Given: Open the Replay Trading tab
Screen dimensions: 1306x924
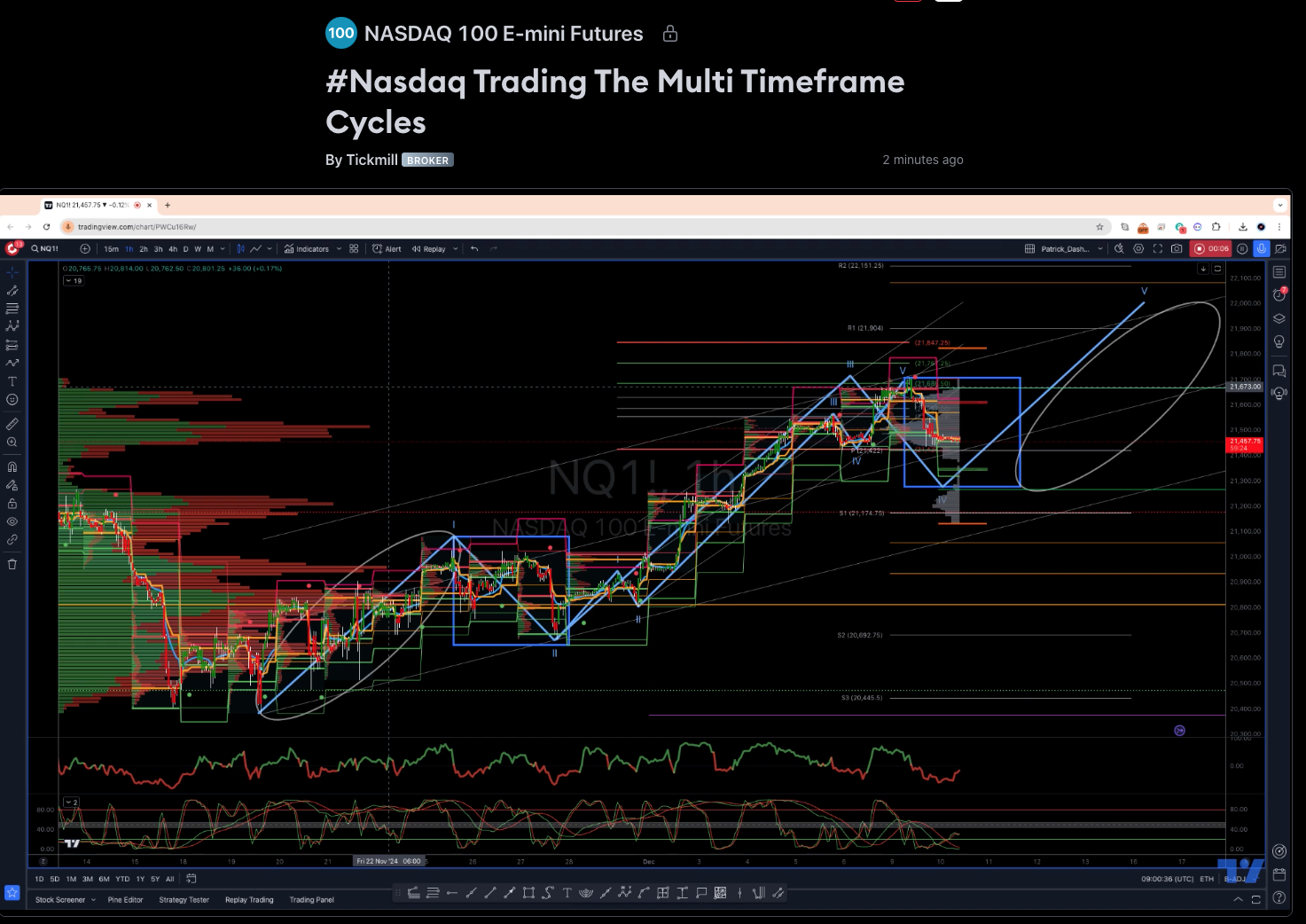Looking at the screenshot, I should [x=249, y=900].
